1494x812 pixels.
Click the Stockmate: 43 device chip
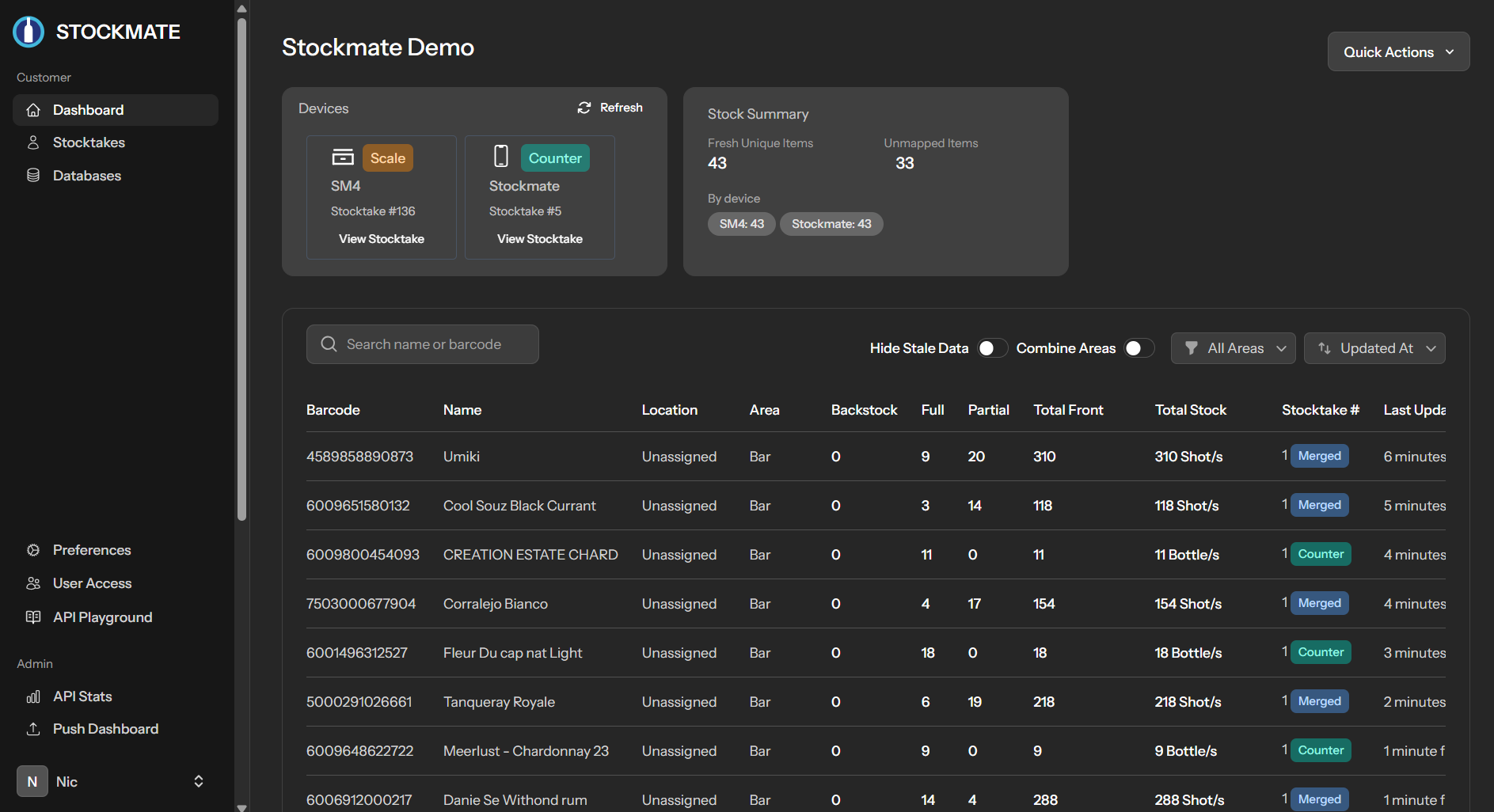(831, 224)
